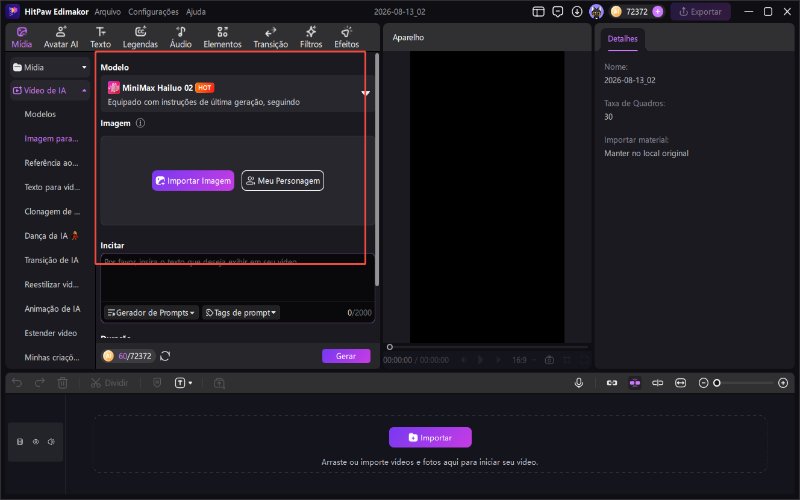Select the Mídia tab icon

(21, 37)
